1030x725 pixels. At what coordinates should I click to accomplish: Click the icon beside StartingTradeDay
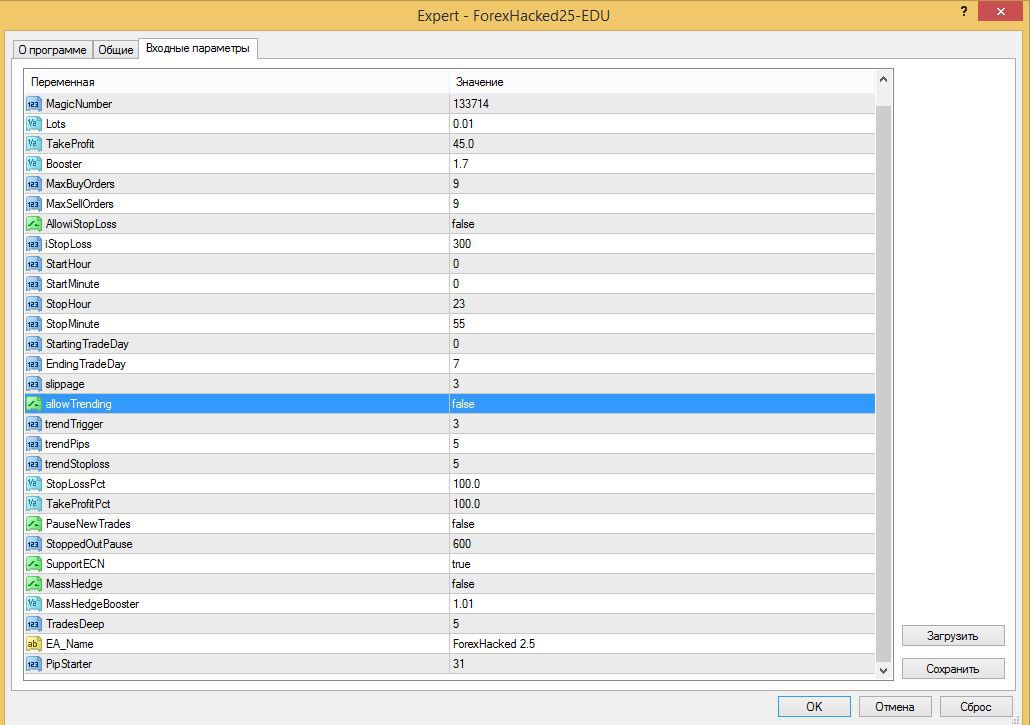pos(34,344)
